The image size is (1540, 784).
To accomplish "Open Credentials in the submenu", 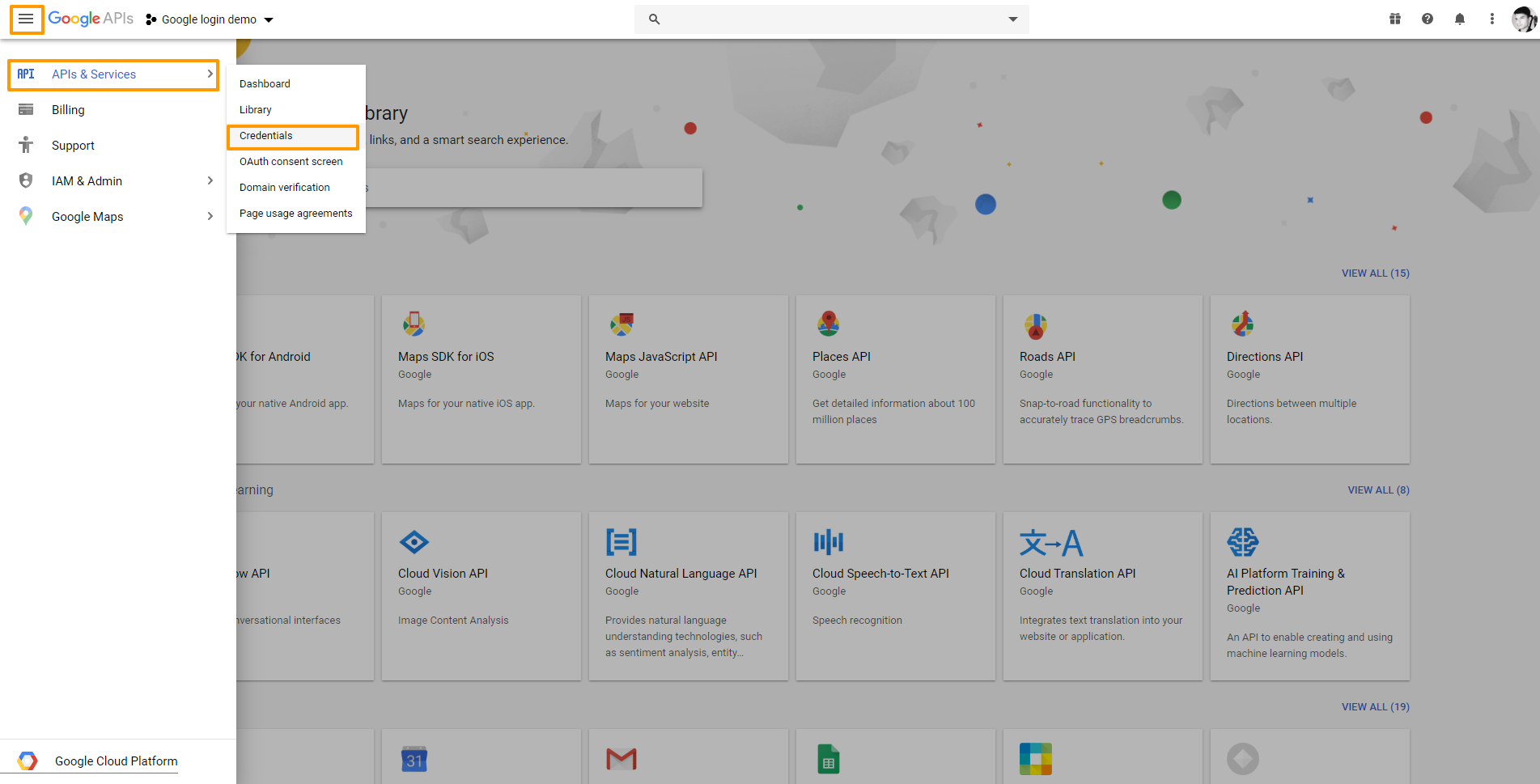I will [293, 136].
